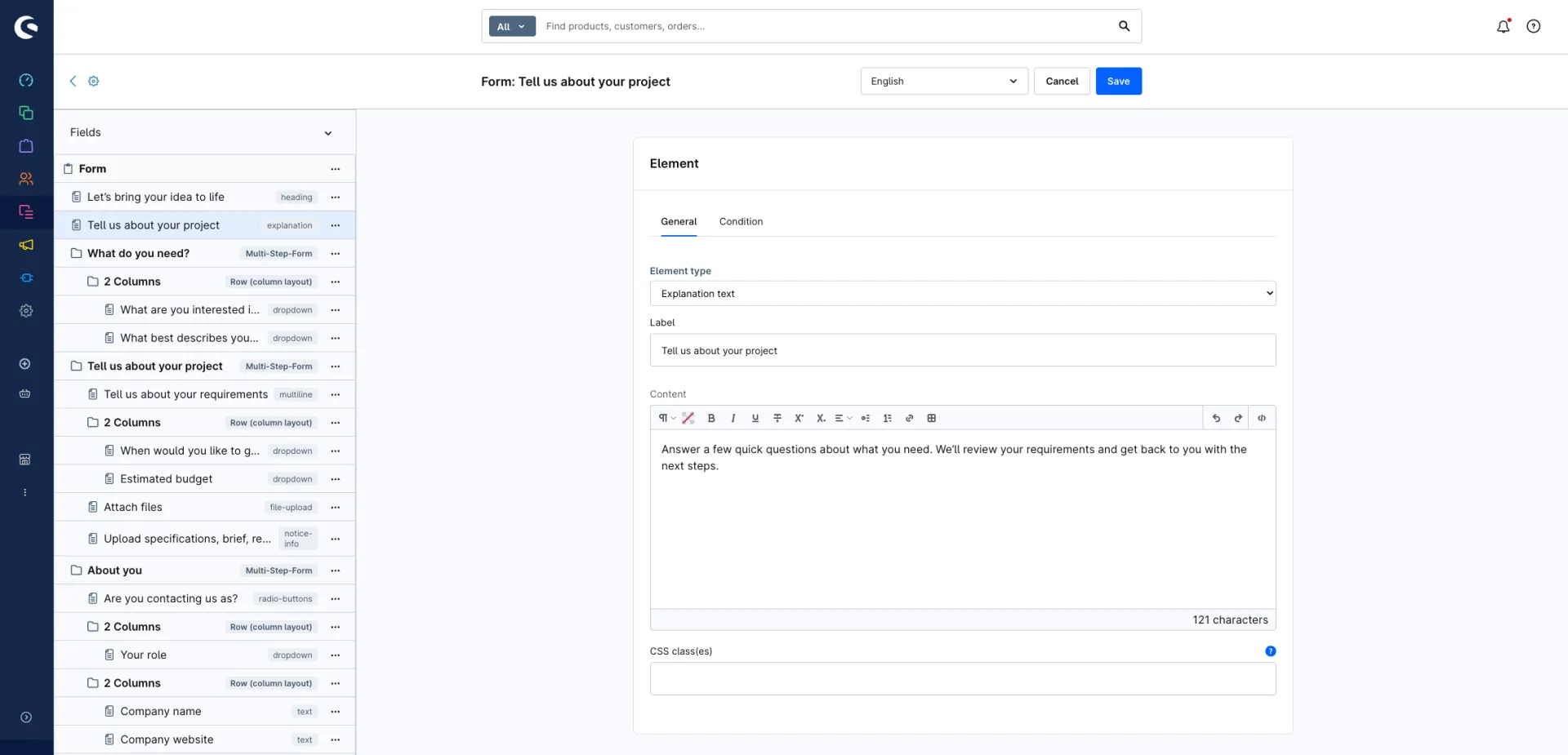
Task: Open the All search filter dropdown
Action: coord(512,26)
